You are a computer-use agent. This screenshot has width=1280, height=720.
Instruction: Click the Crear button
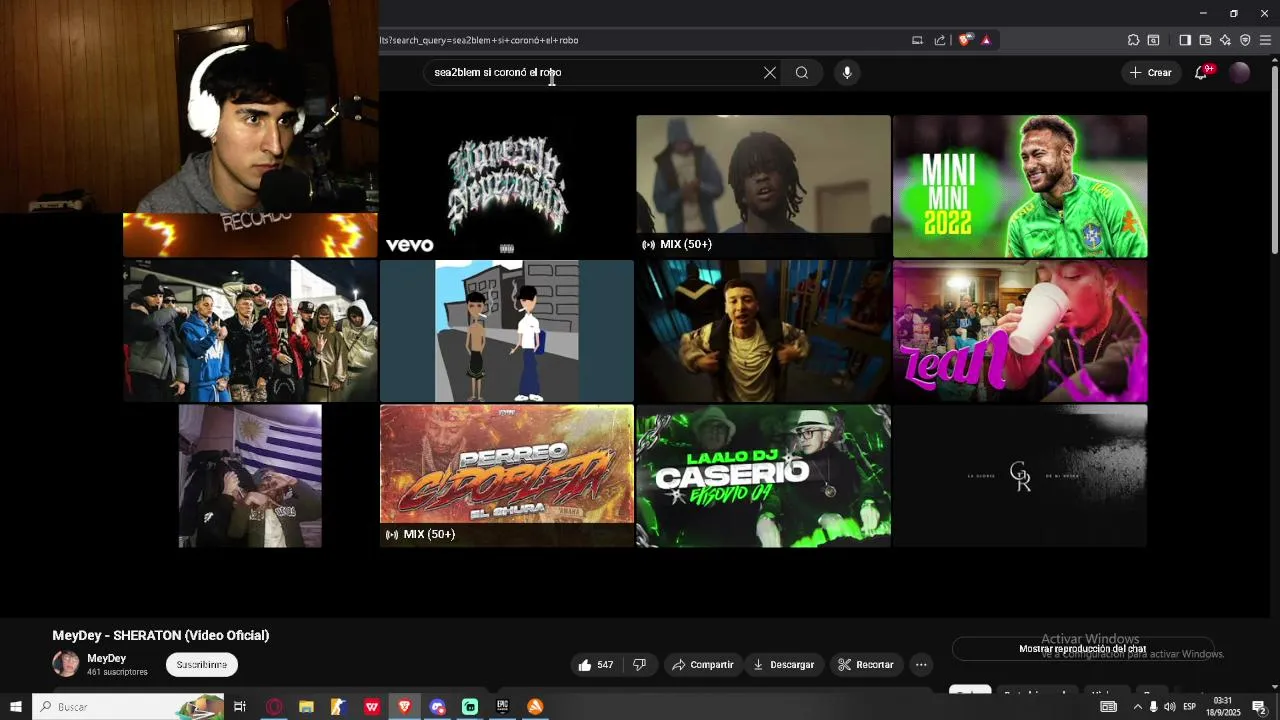tap(1151, 72)
